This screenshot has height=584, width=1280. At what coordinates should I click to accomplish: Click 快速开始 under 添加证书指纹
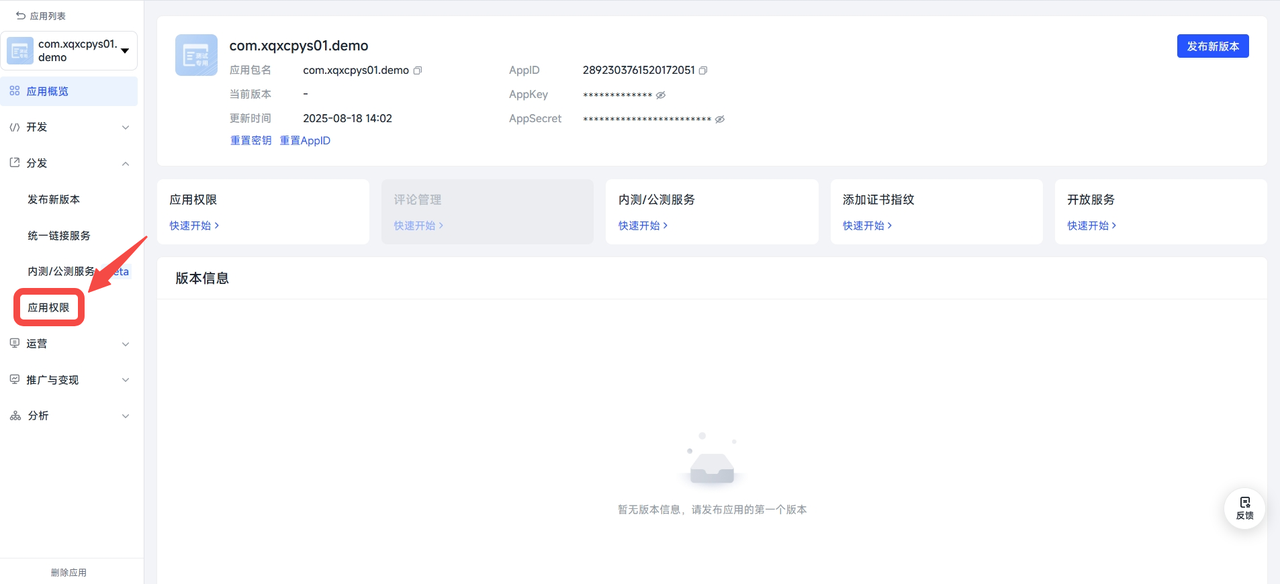(x=867, y=226)
